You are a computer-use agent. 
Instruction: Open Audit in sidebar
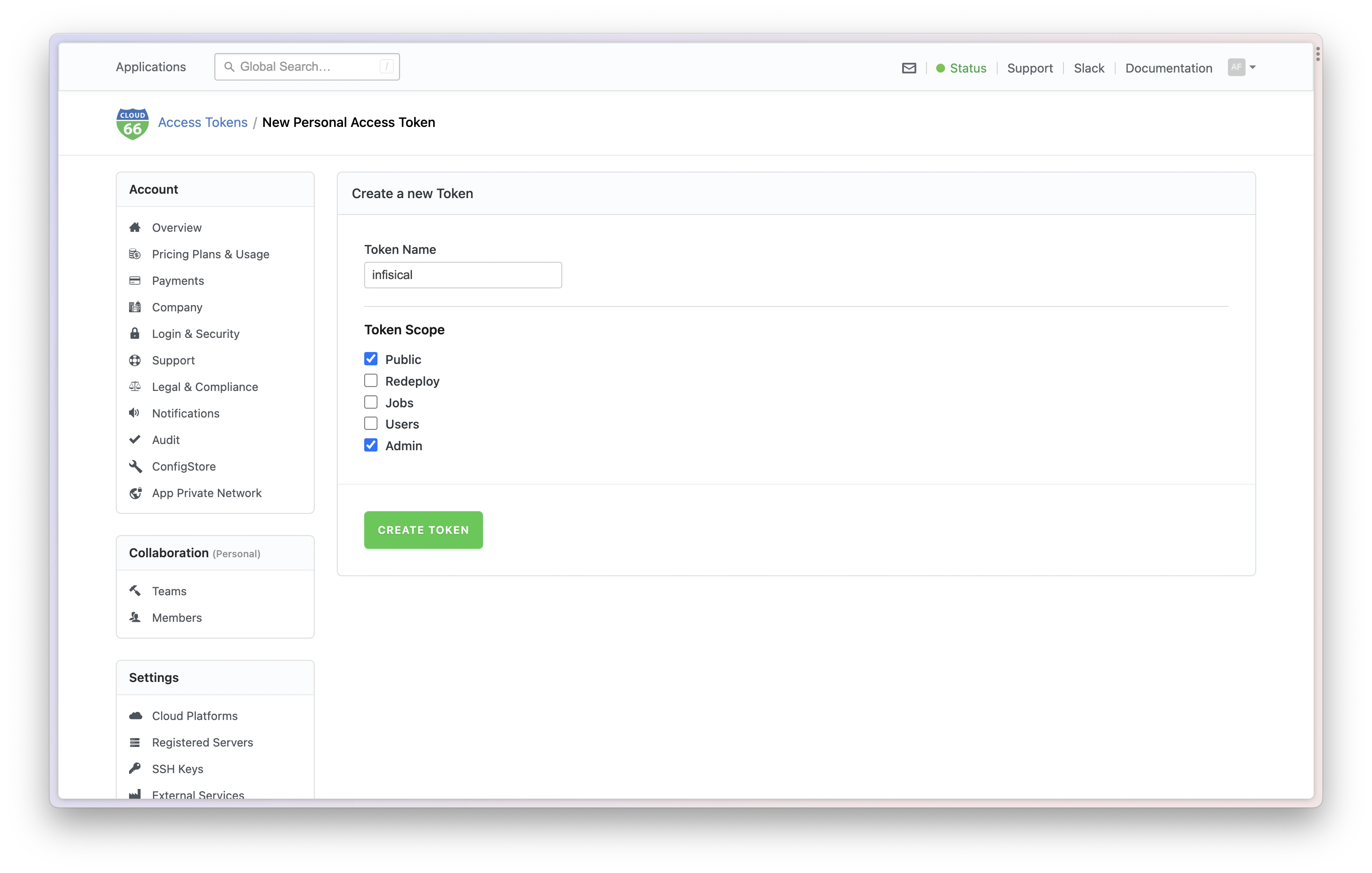click(166, 440)
